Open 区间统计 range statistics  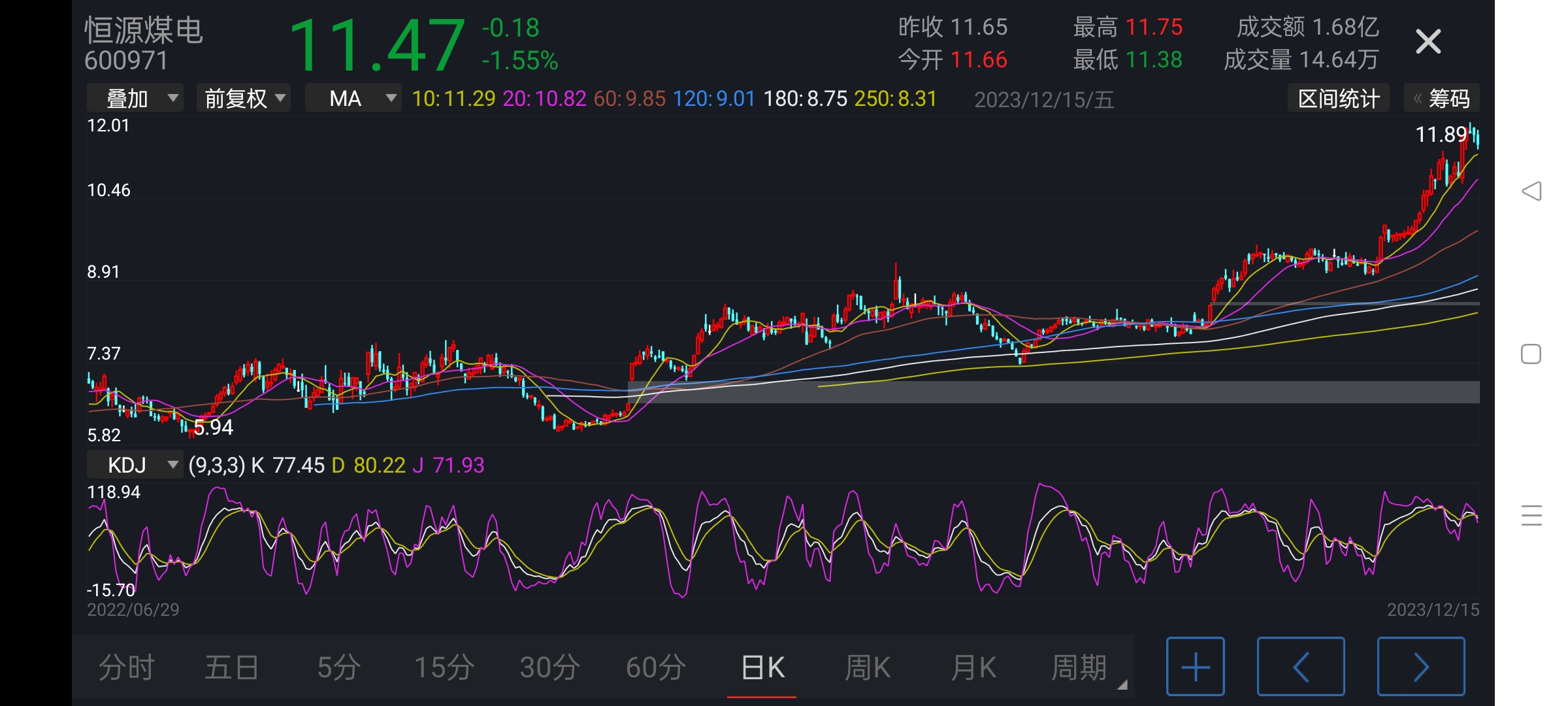(1339, 98)
